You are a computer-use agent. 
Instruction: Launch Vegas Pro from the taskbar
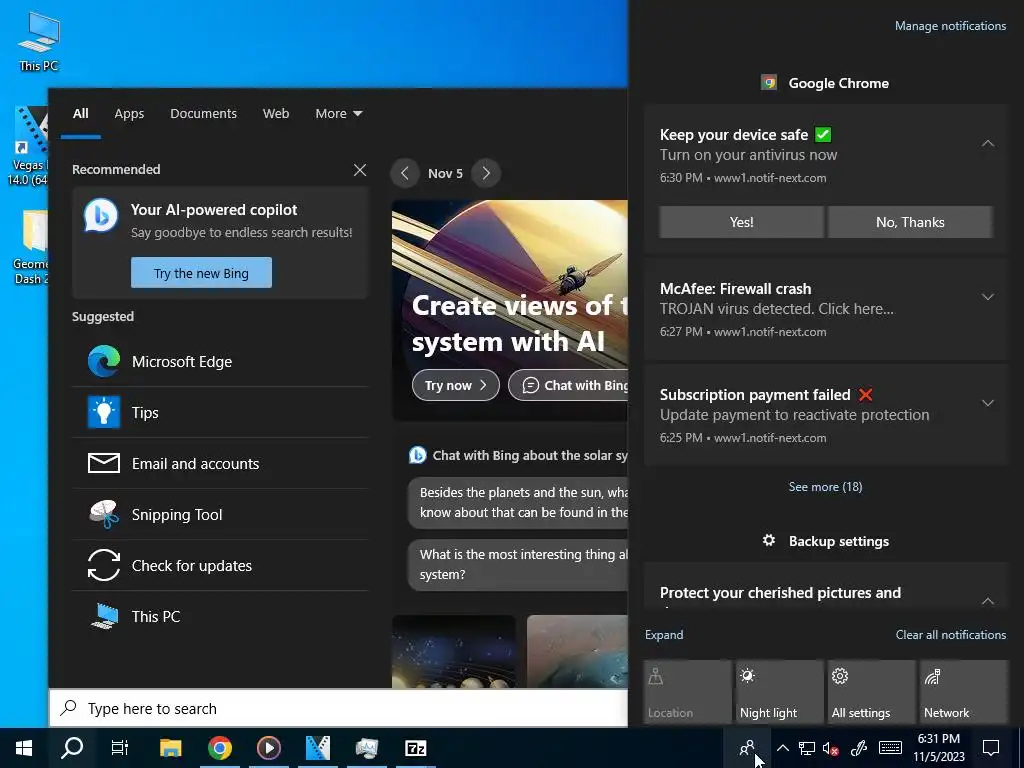click(318, 748)
